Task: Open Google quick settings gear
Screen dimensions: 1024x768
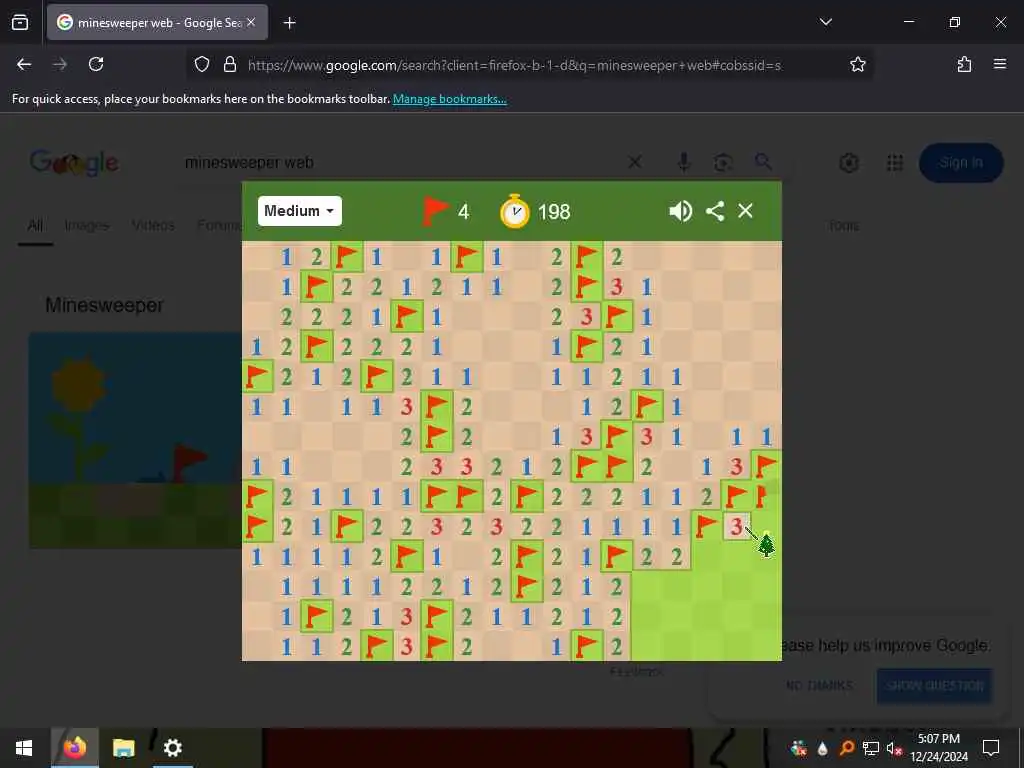Action: (849, 163)
